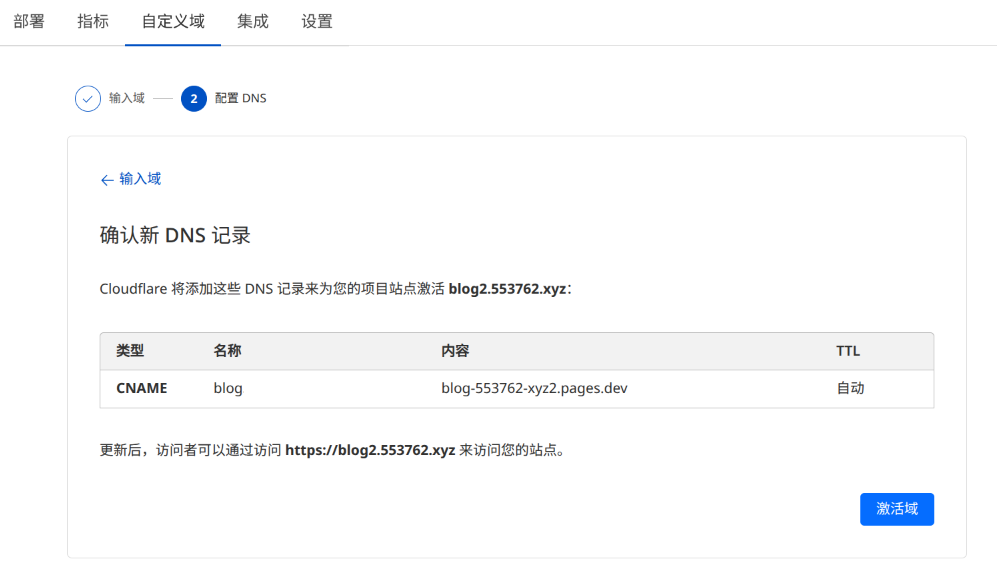This screenshot has height=573, width=997.
Task: Click the 名称 column header
Action: (227, 351)
